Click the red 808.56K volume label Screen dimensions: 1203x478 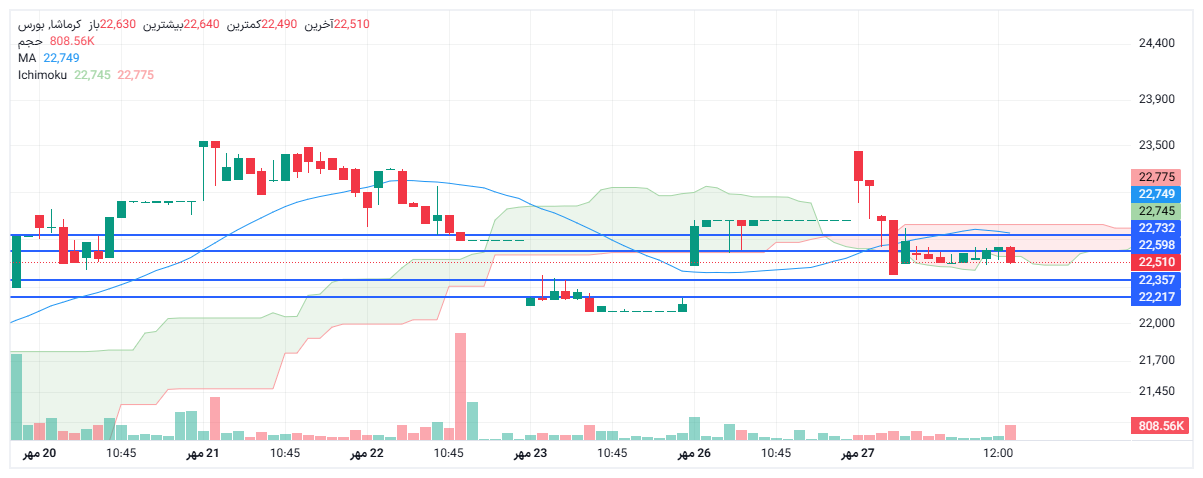tap(1159, 426)
